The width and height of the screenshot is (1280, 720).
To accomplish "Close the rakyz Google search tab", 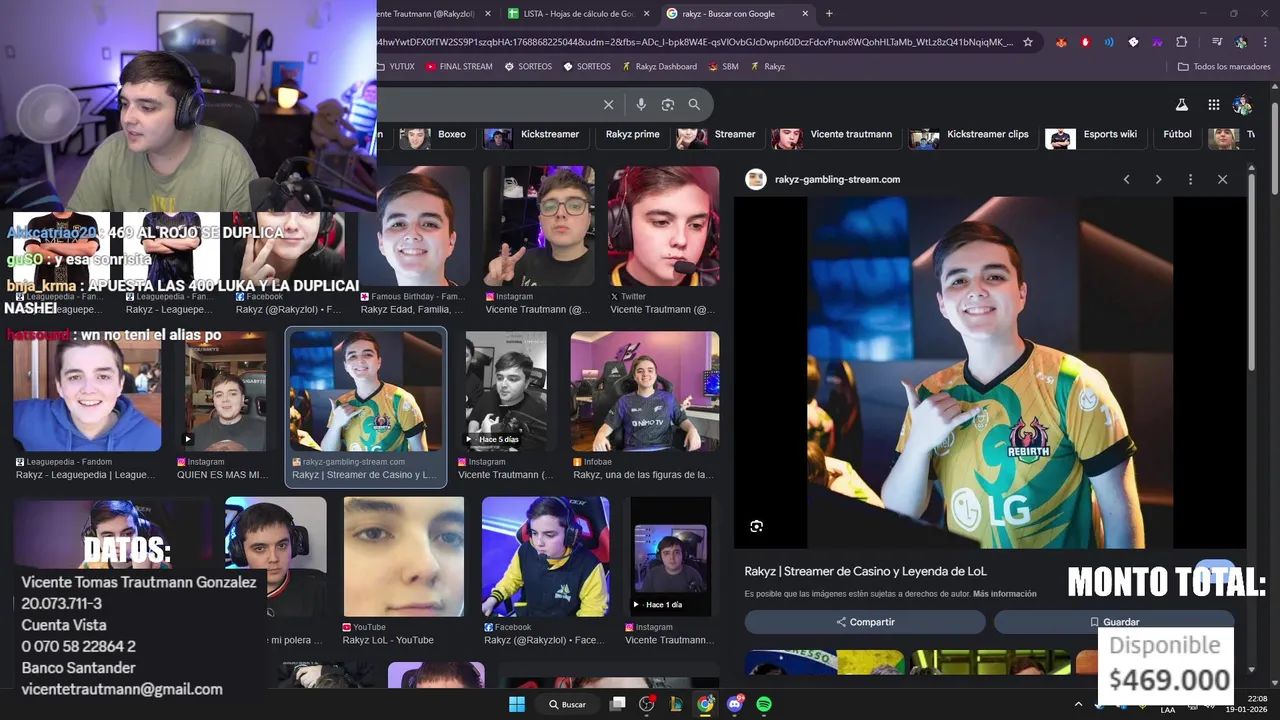I will (x=805, y=14).
